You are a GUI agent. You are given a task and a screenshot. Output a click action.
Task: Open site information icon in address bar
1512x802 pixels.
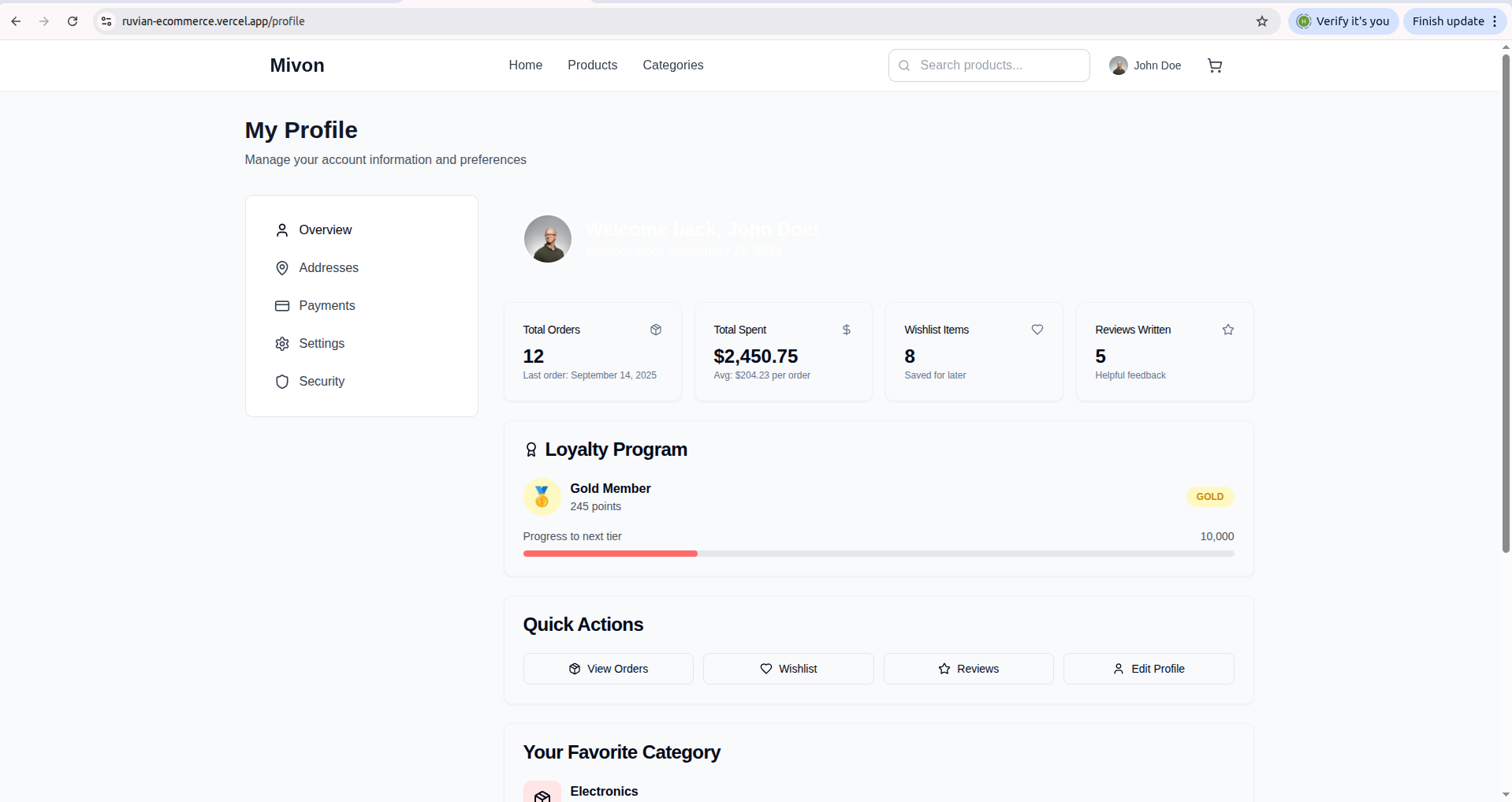pos(106,21)
